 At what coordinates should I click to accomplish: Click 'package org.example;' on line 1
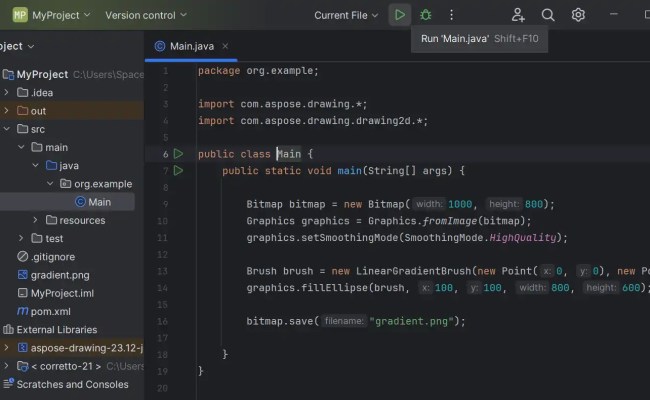(x=258, y=71)
